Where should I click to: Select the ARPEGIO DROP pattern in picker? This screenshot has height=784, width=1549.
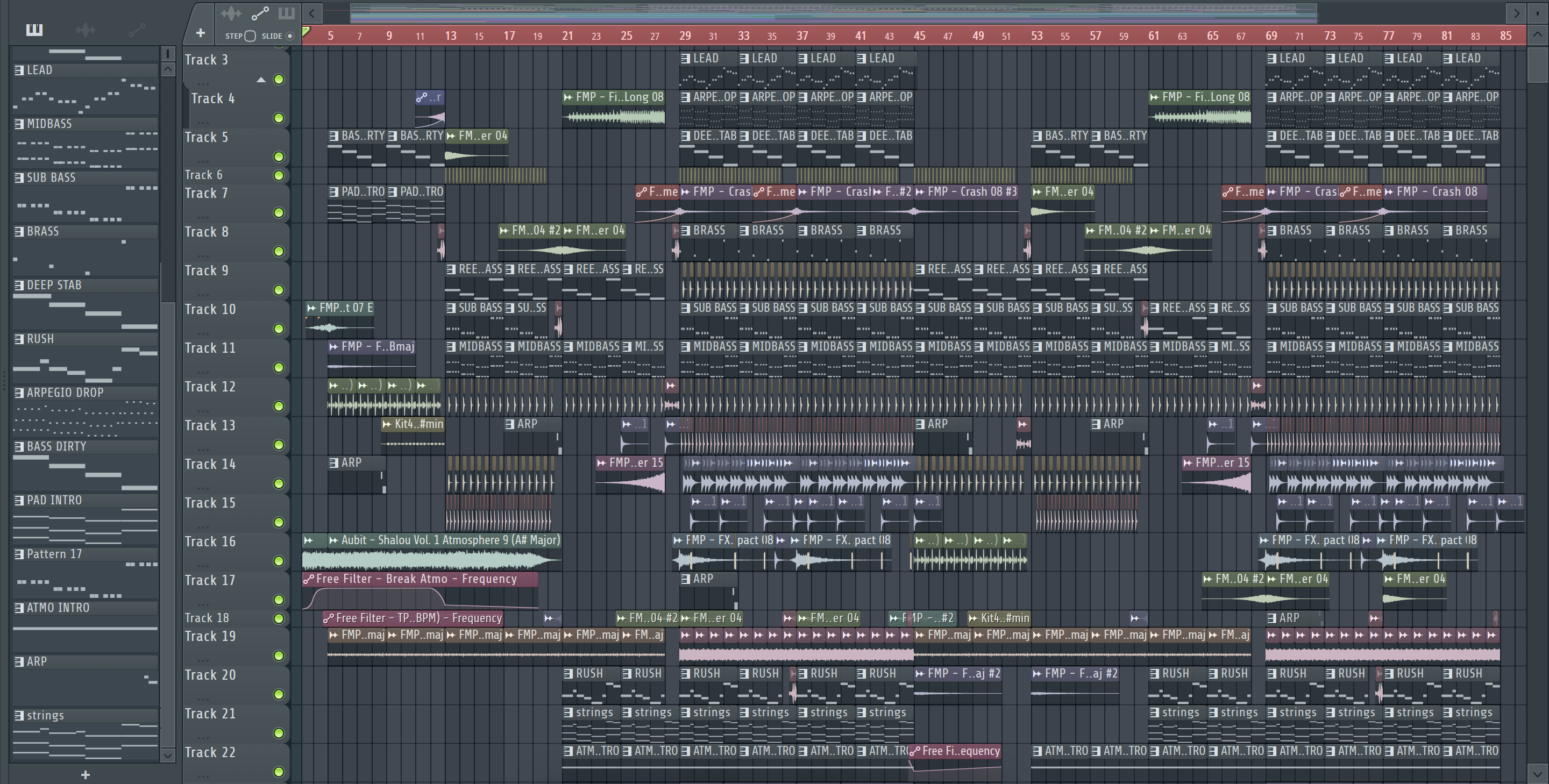[x=65, y=393]
